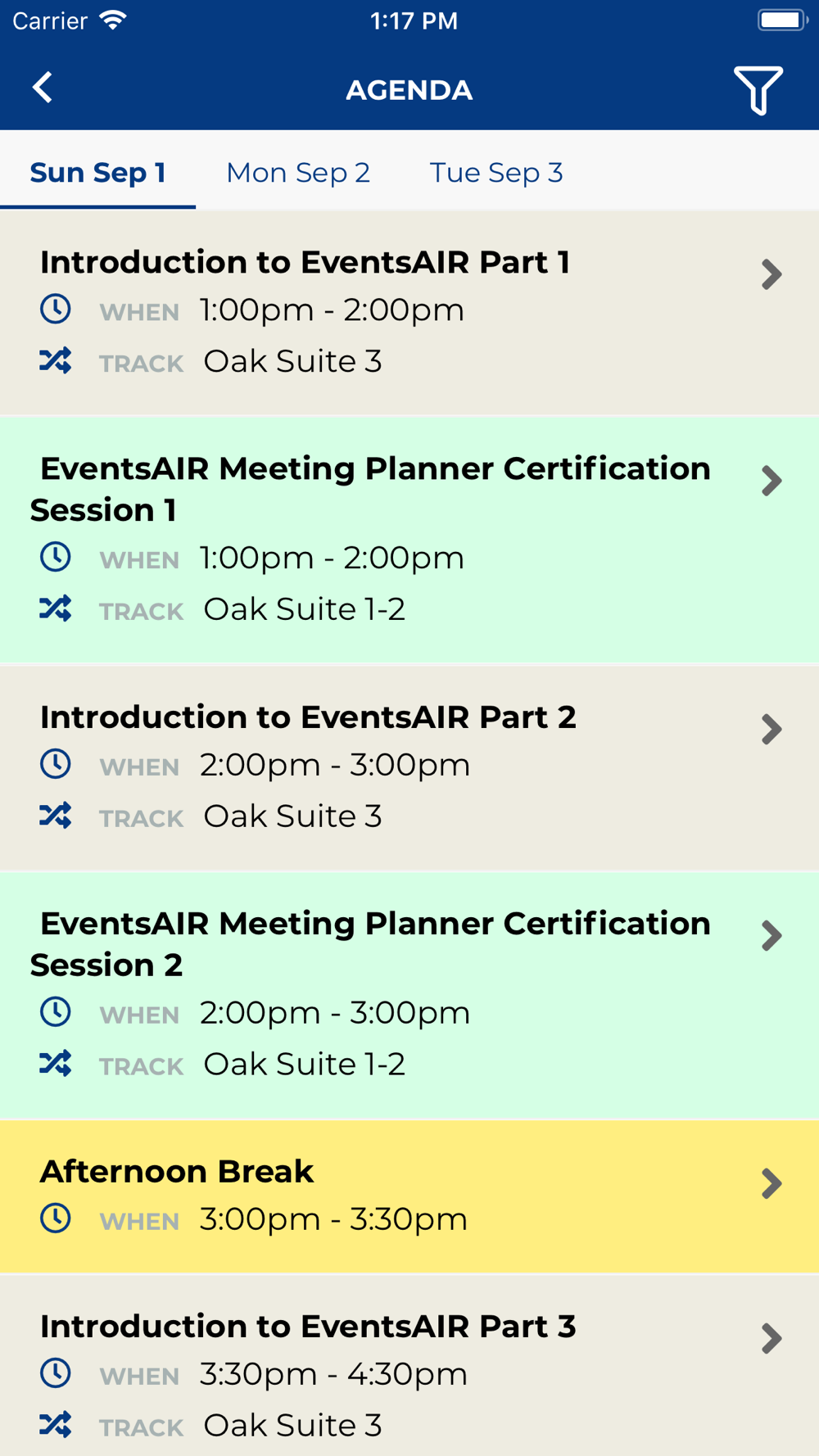Switch to Mon Sep 2 tab

298,173
